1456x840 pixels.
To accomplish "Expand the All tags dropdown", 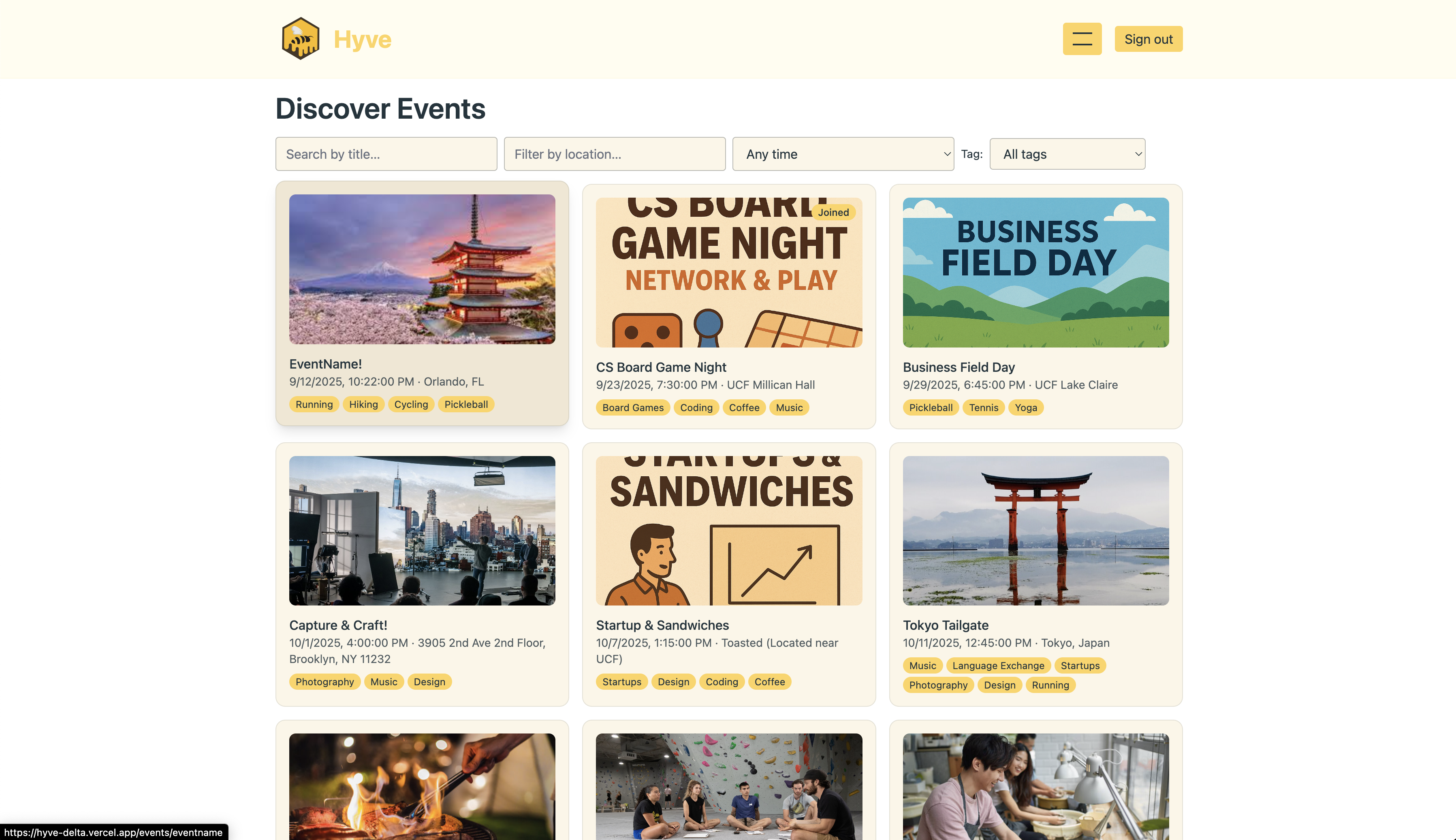I will [1066, 154].
